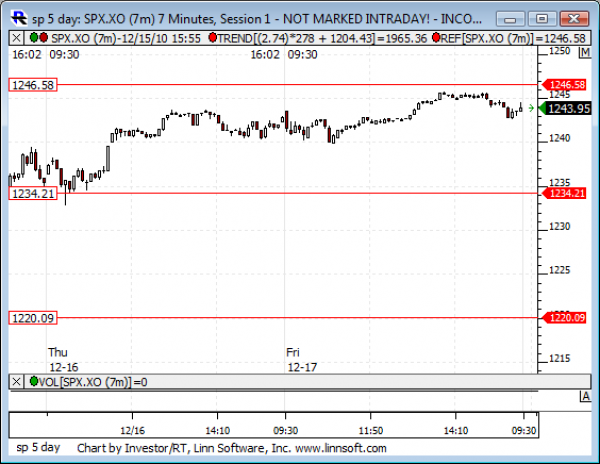Viewport: 600px width, 464px height.
Task: Click the red 1234.21 price scale tag
Action: point(564,193)
